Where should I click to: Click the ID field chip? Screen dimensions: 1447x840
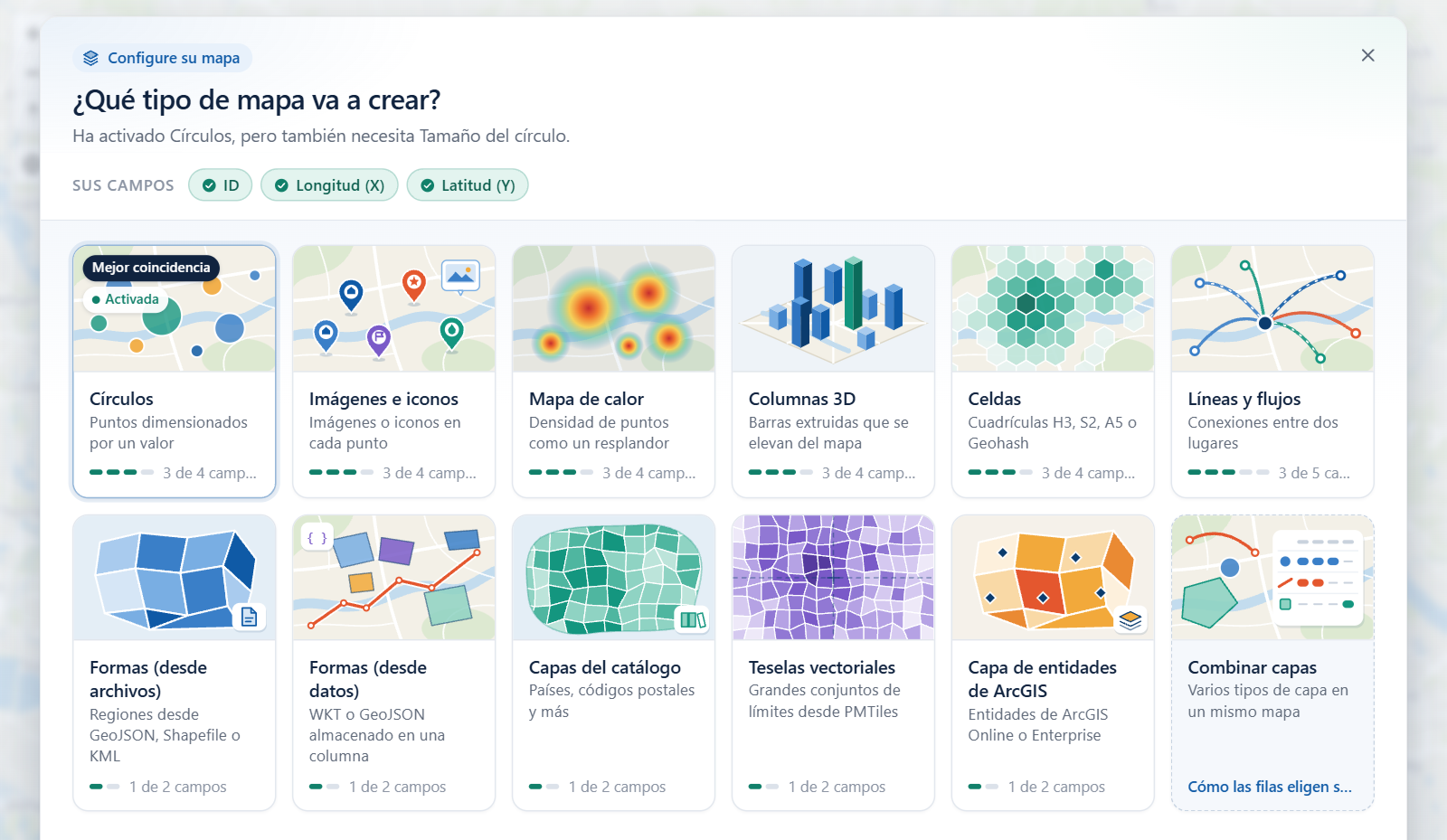click(x=221, y=185)
